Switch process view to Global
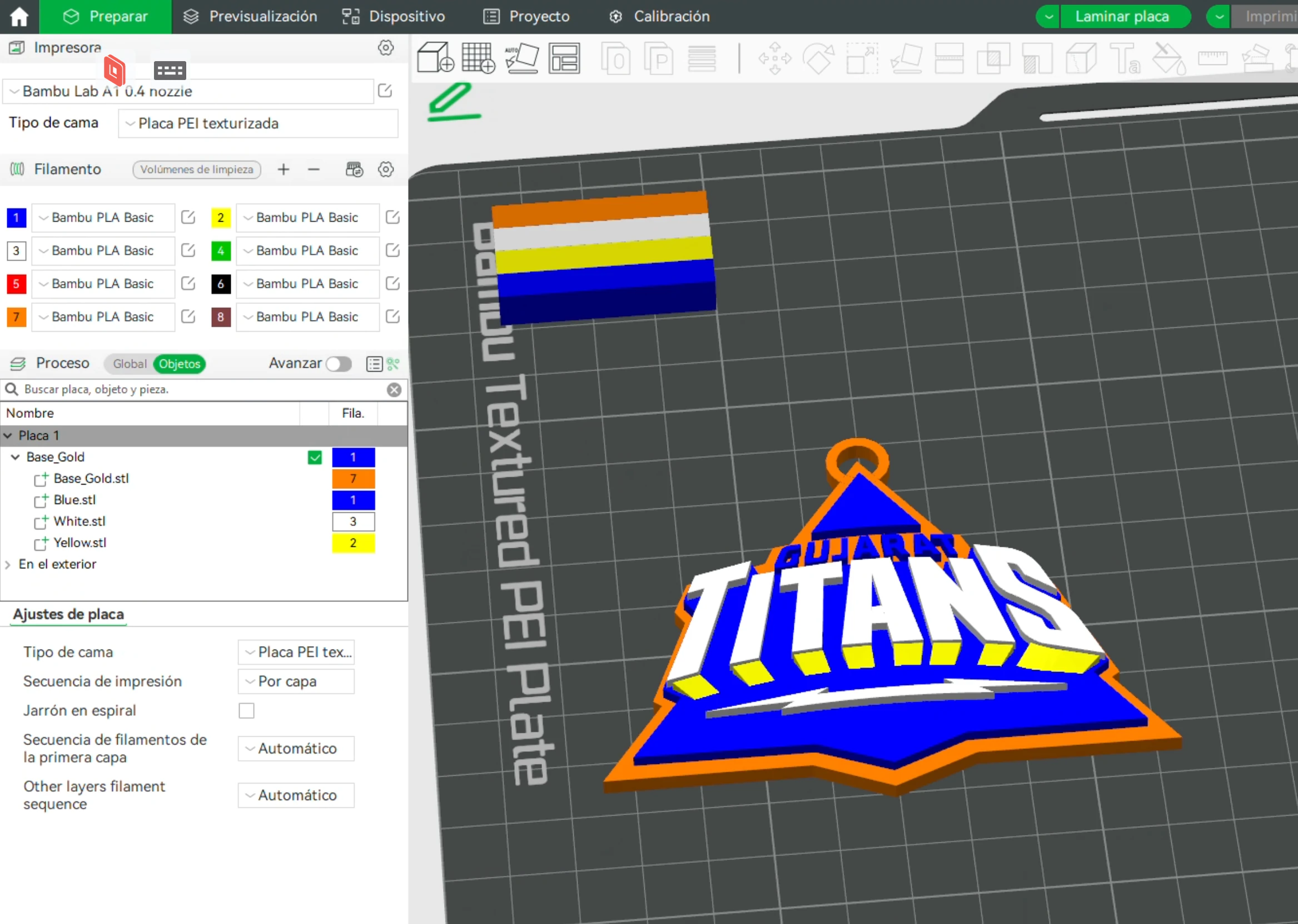 [x=129, y=363]
